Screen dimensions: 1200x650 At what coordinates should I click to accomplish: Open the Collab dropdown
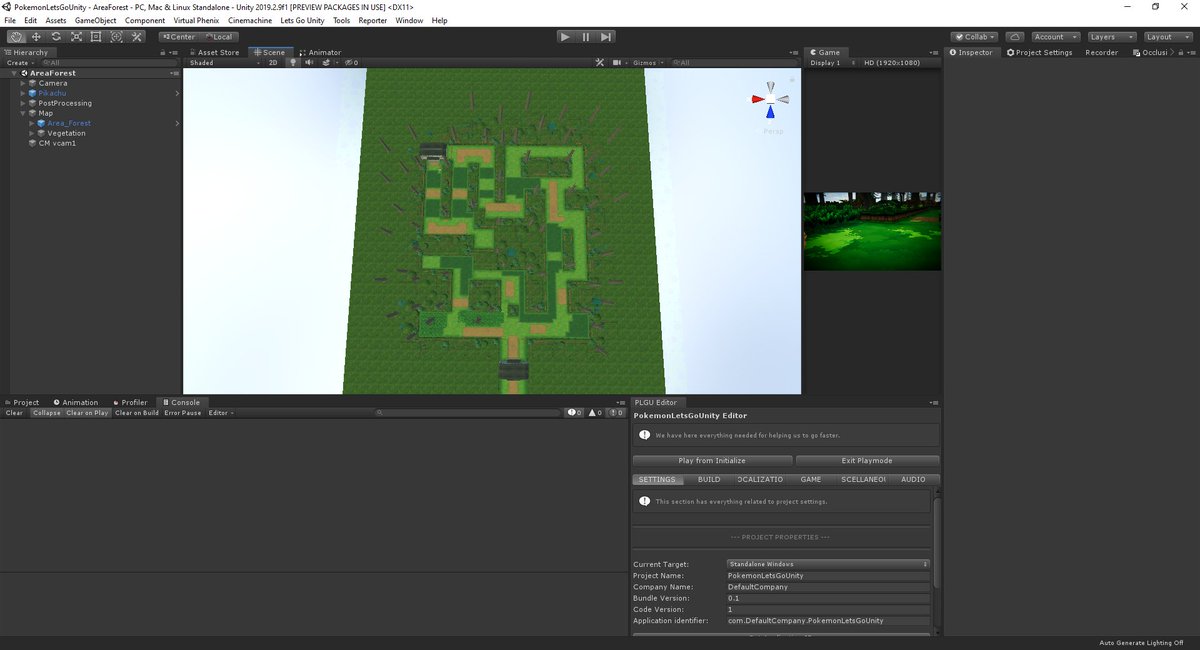point(974,37)
